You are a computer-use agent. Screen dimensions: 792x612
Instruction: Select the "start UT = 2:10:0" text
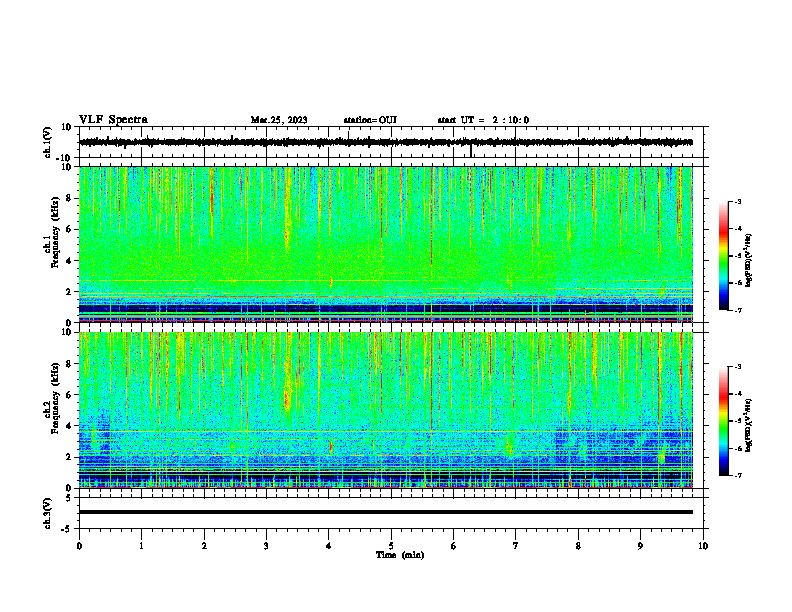point(483,120)
